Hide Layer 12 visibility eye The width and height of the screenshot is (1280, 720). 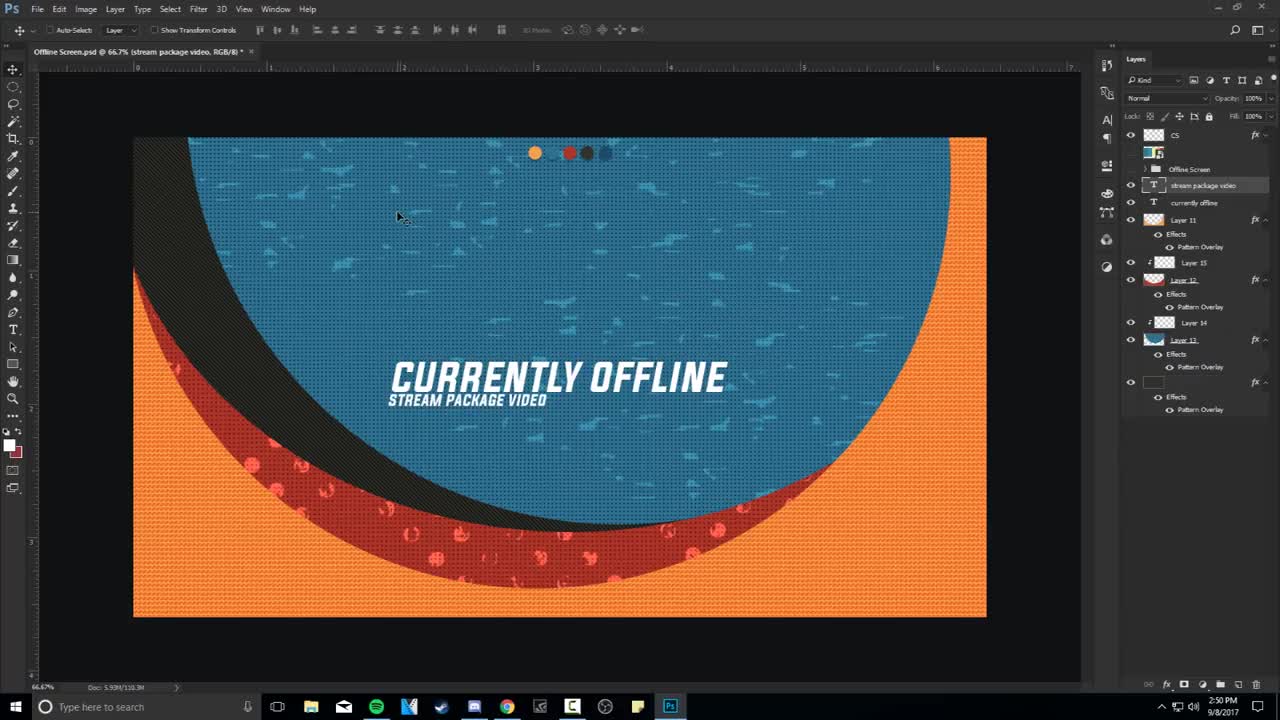pyautogui.click(x=1131, y=280)
